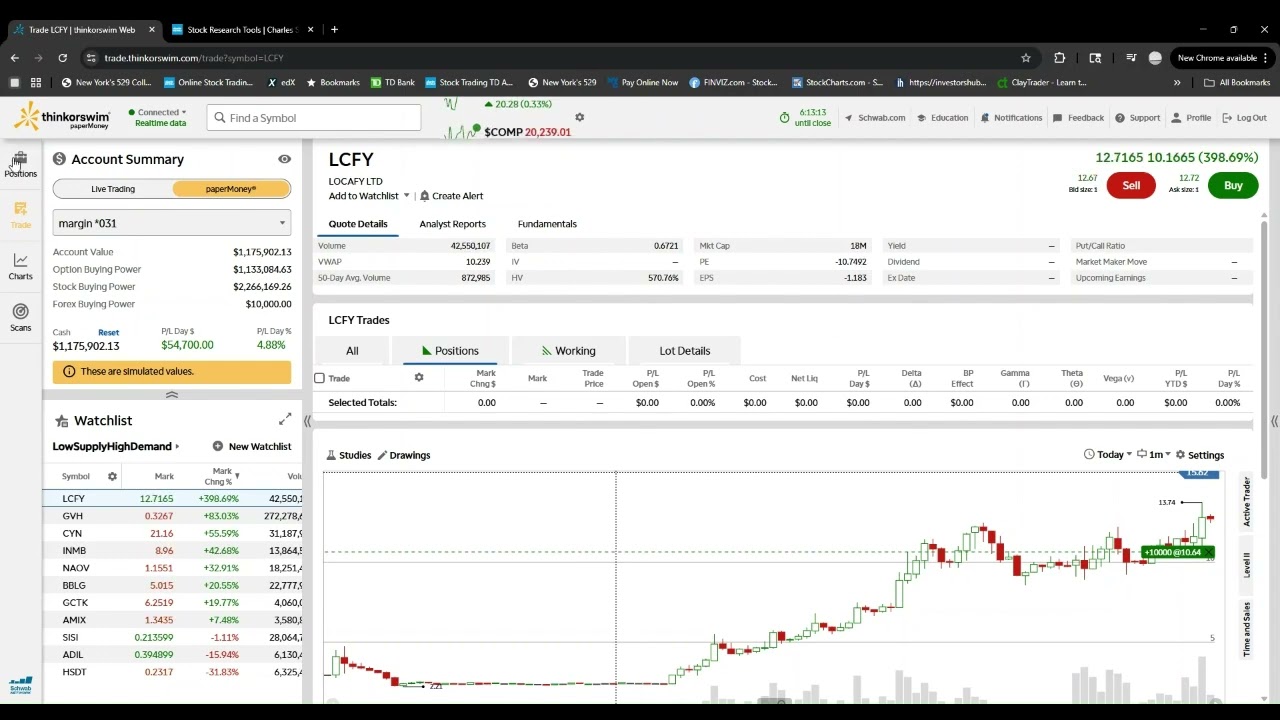Toggle account values visibility eye

click(284, 159)
